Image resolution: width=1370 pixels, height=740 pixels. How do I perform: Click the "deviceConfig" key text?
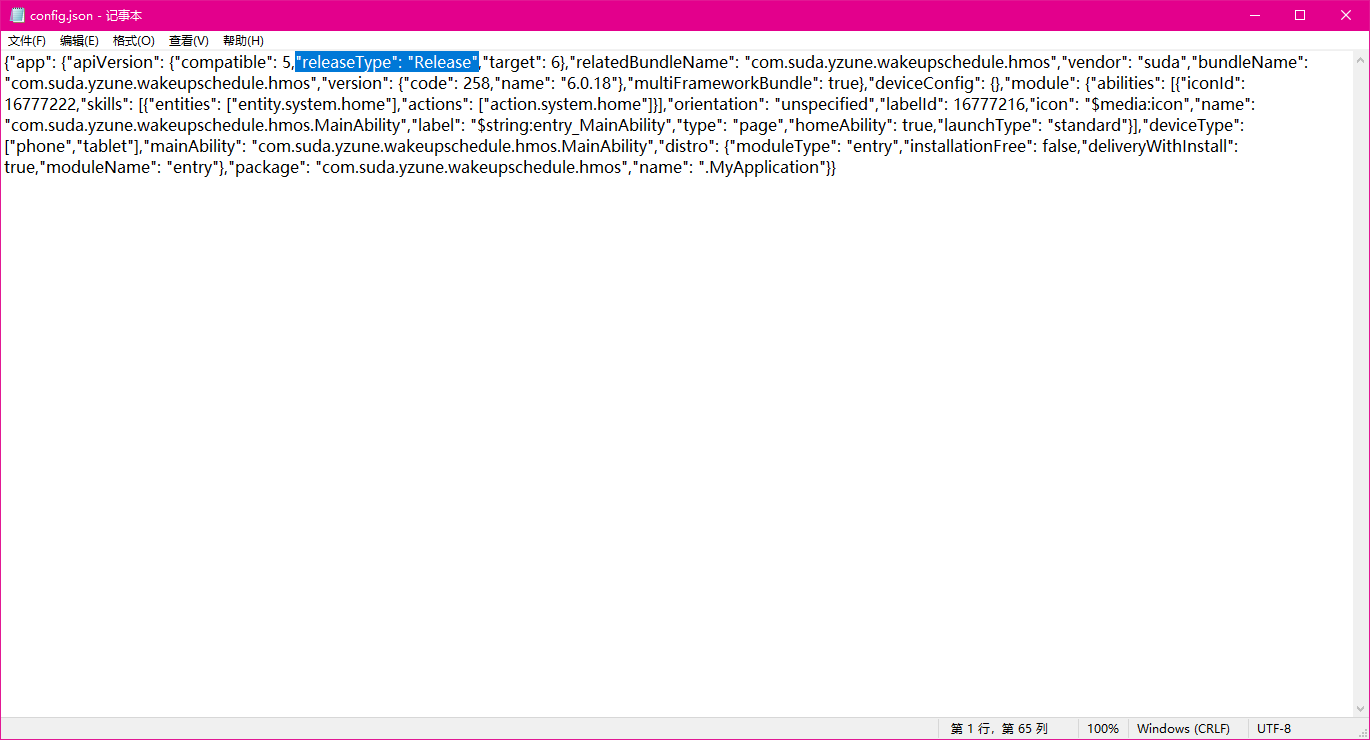pyautogui.click(x=927, y=83)
